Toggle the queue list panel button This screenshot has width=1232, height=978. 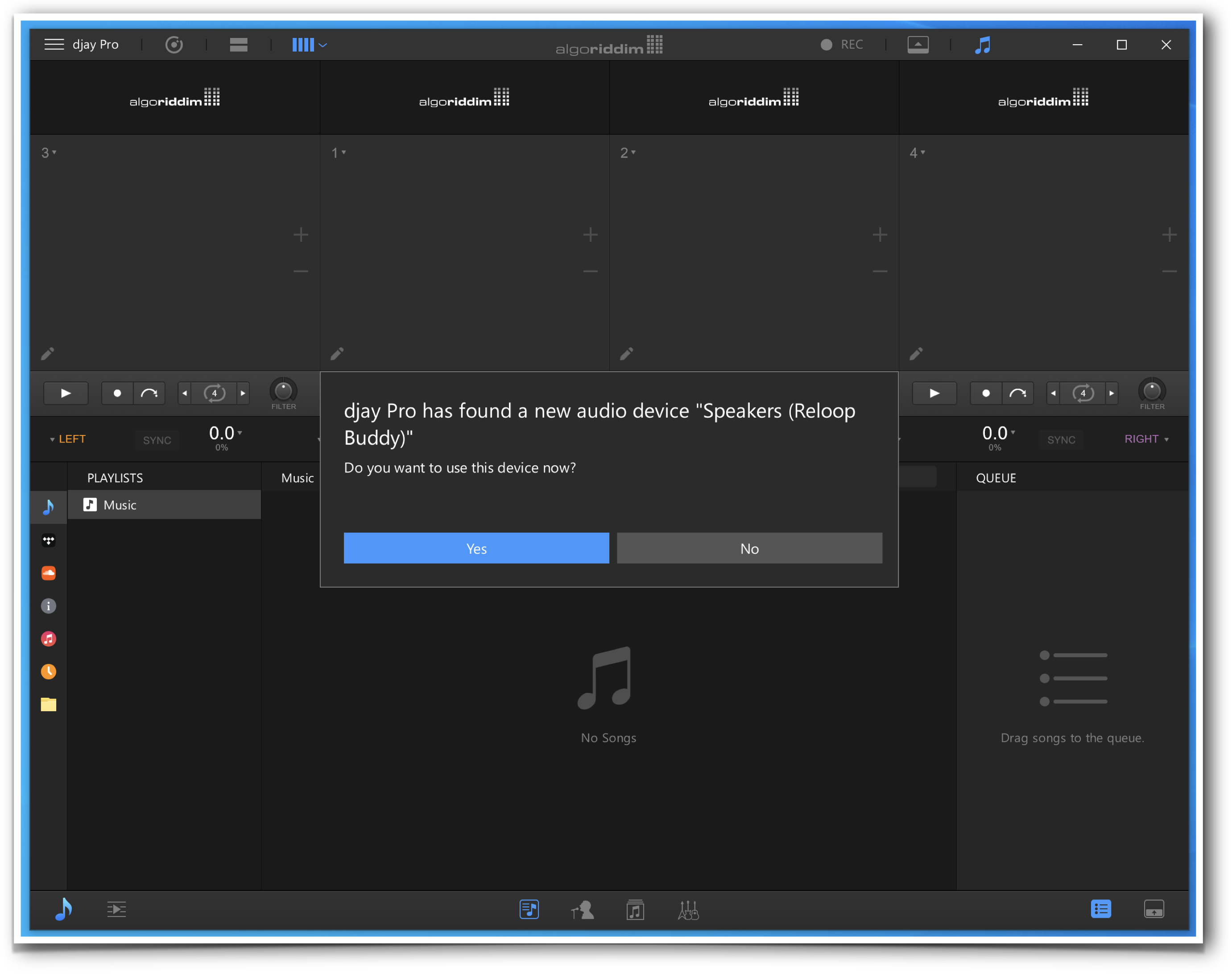click(1100, 909)
